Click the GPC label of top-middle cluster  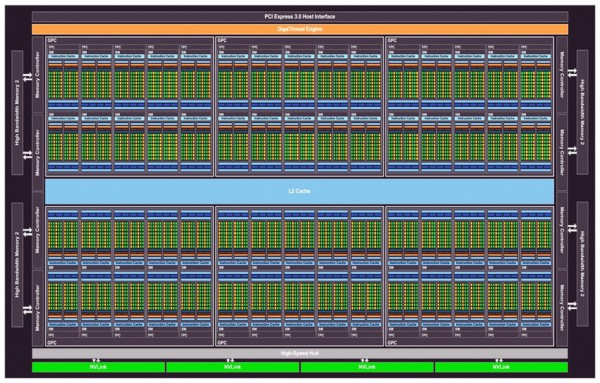point(222,40)
